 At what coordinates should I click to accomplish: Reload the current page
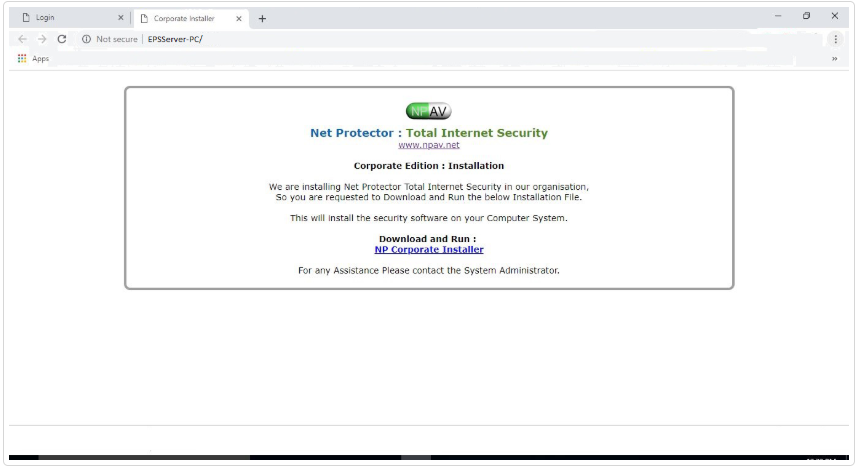62,39
